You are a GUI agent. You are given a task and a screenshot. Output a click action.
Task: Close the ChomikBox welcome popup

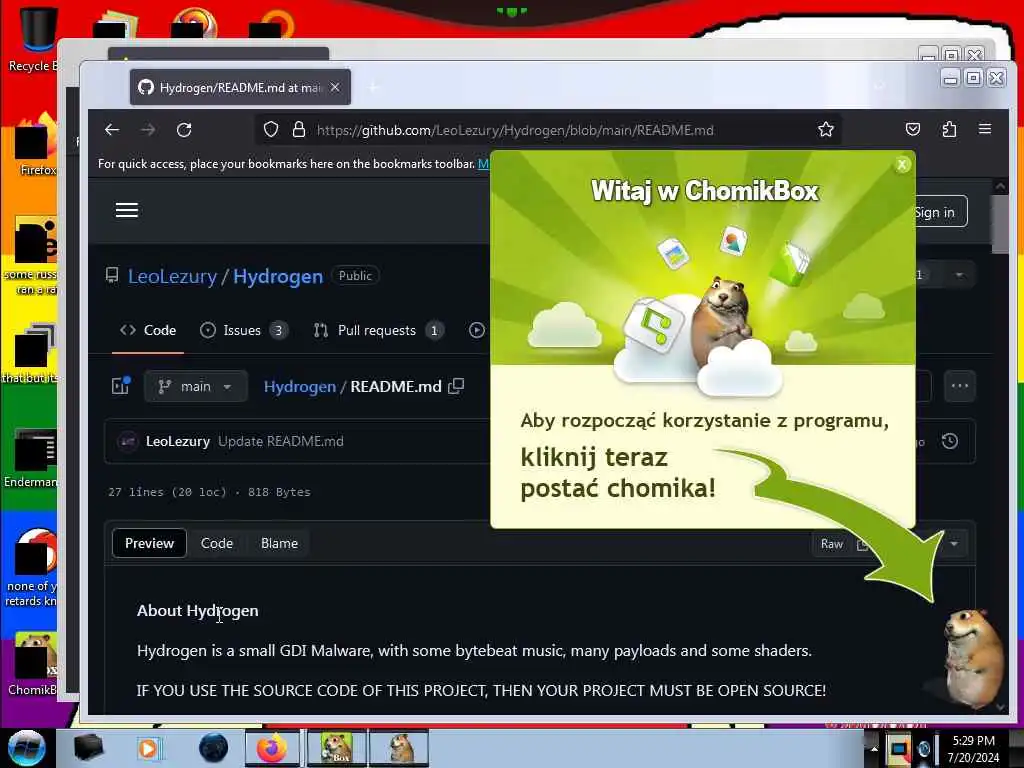pyautogui.click(x=902, y=165)
